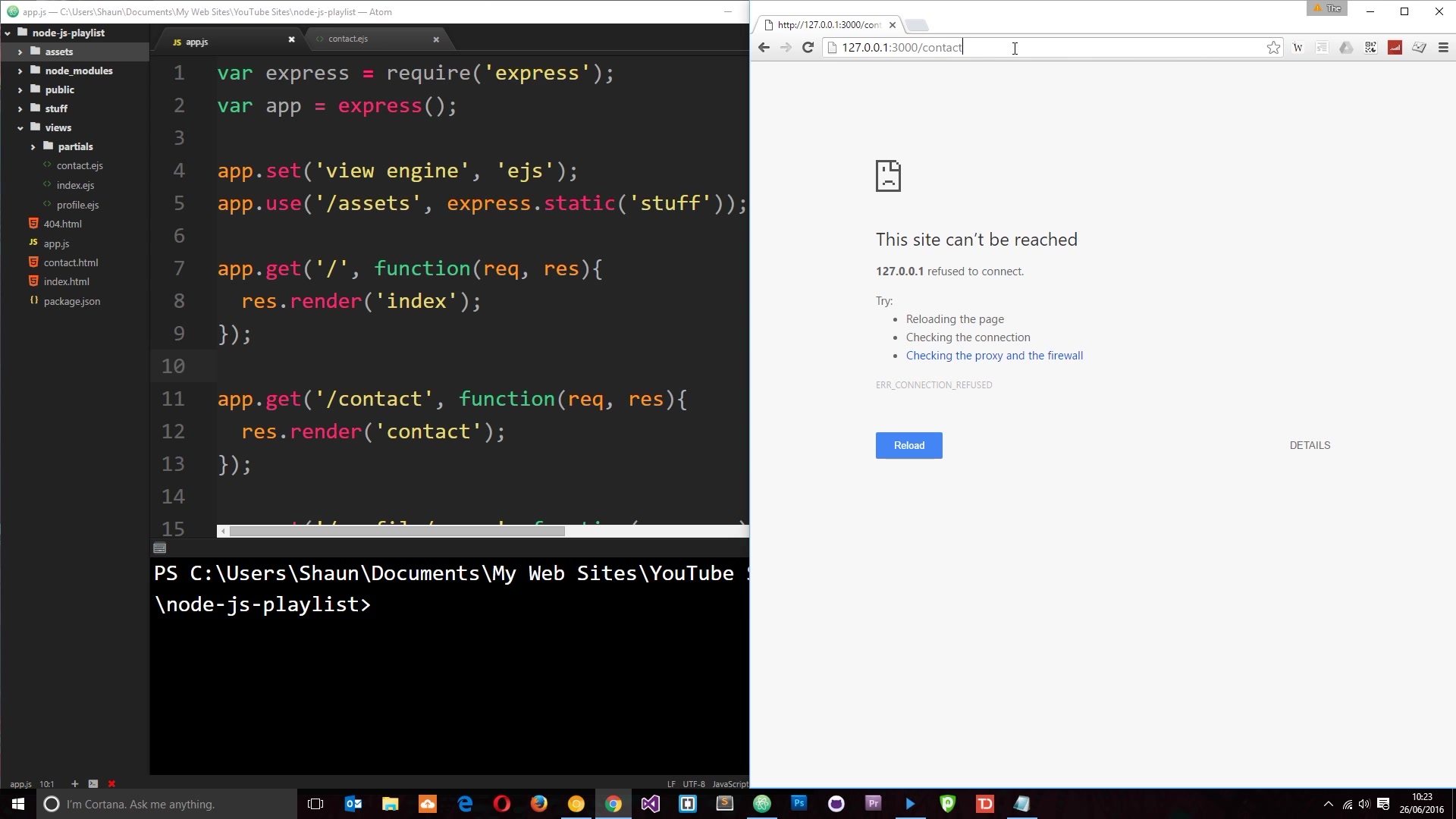The width and height of the screenshot is (1456, 819).
Task: Open profile.ejs from the file tree
Action: click(77, 205)
